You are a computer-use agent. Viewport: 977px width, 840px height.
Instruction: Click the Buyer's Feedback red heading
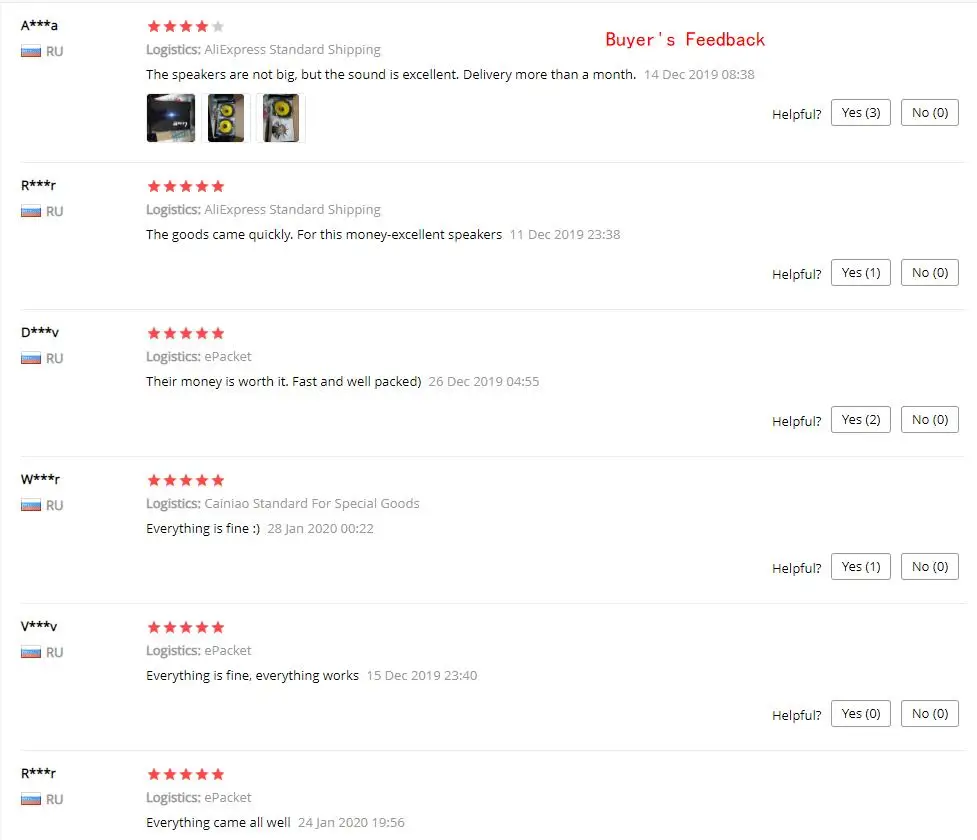coord(685,39)
